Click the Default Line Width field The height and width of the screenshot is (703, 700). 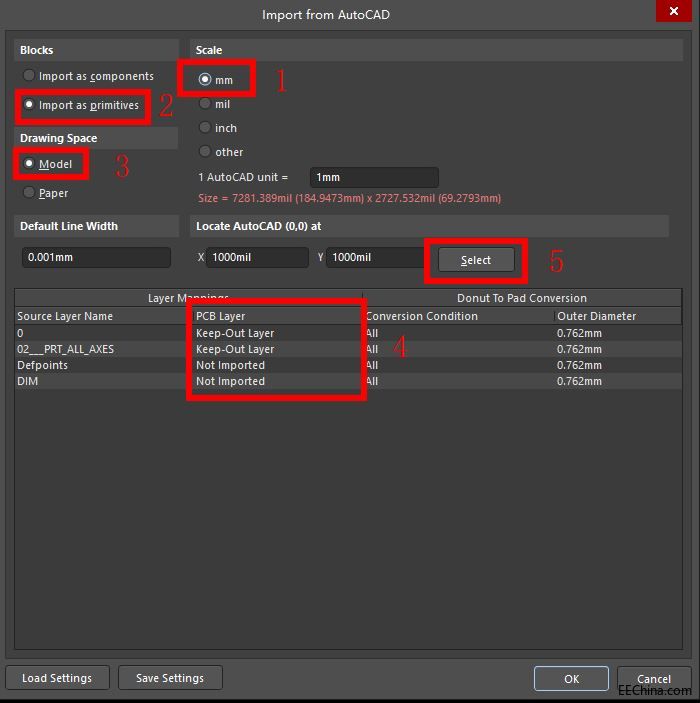click(x=96, y=257)
